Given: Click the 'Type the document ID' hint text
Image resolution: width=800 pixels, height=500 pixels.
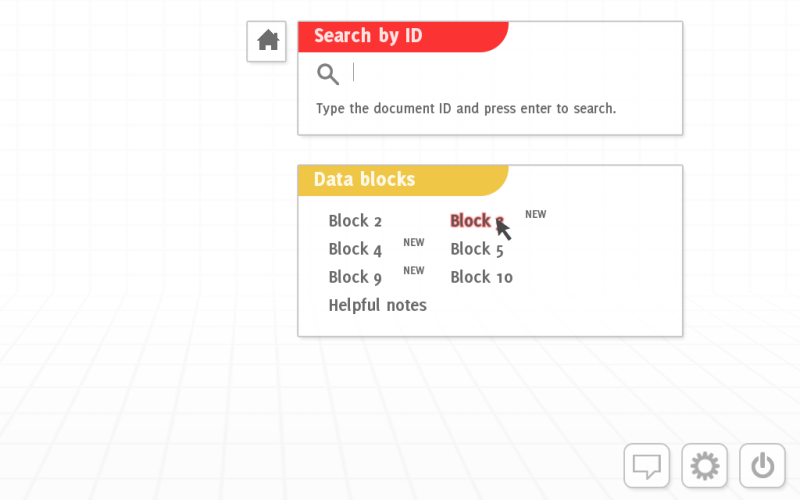Looking at the screenshot, I should [466, 109].
